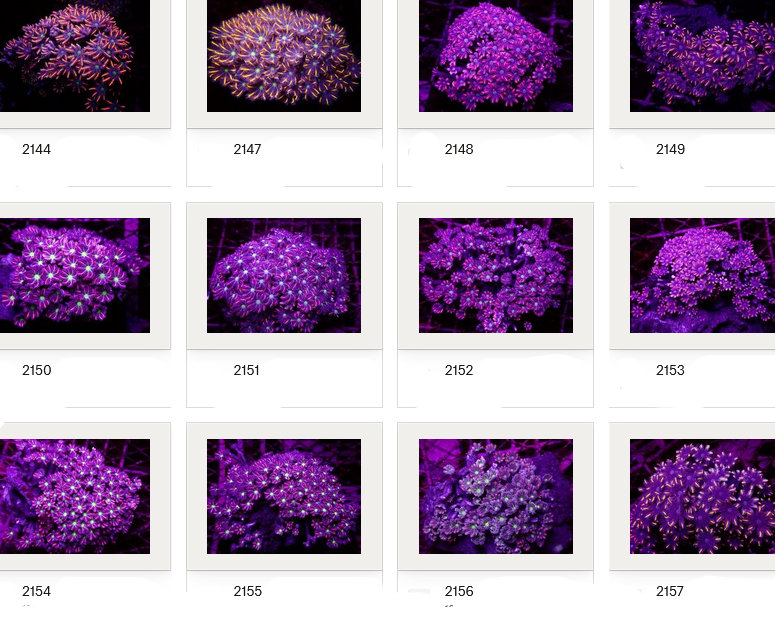Click the label 2155

coord(248,591)
